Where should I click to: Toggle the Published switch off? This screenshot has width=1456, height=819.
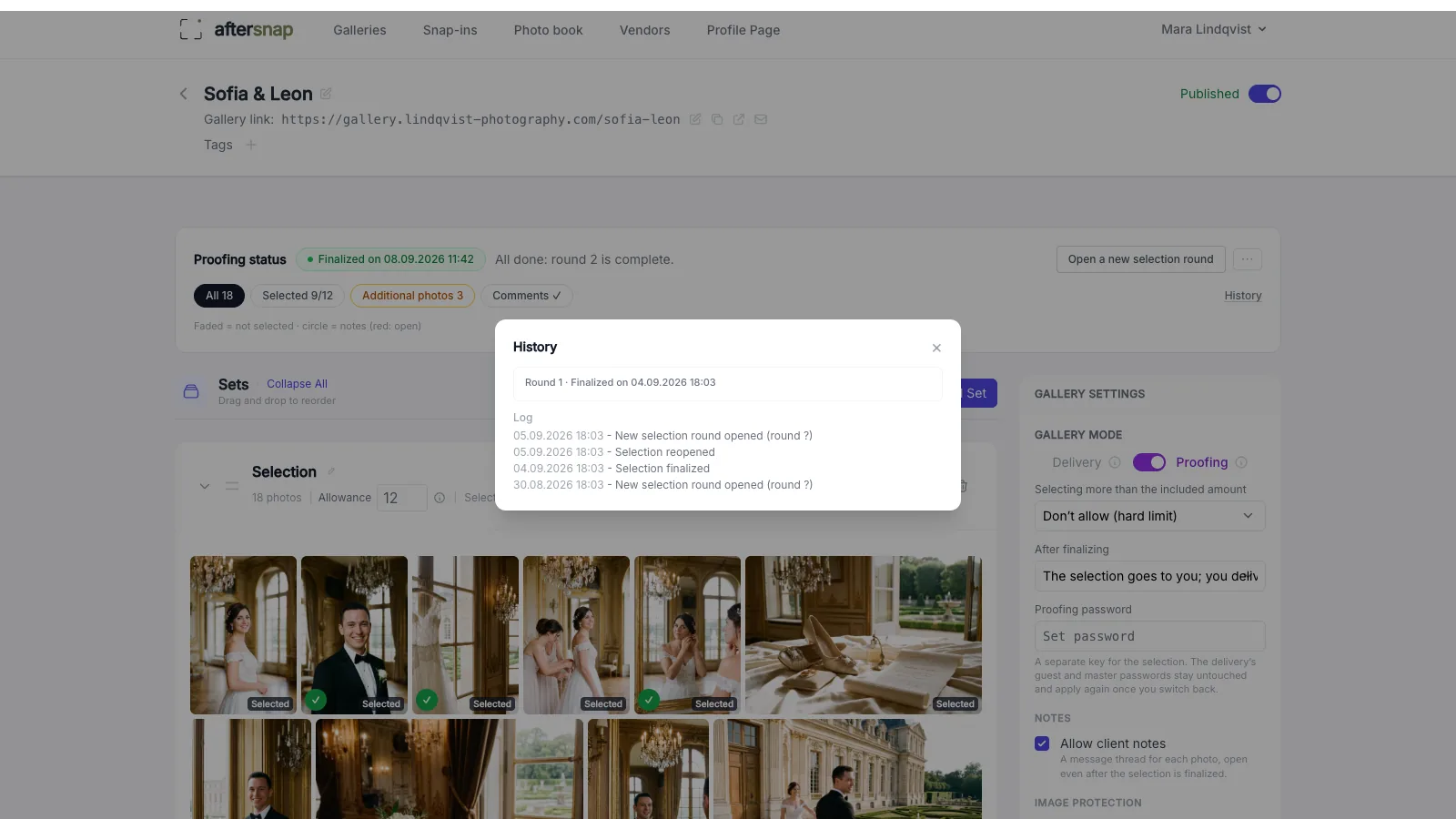tap(1265, 94)
